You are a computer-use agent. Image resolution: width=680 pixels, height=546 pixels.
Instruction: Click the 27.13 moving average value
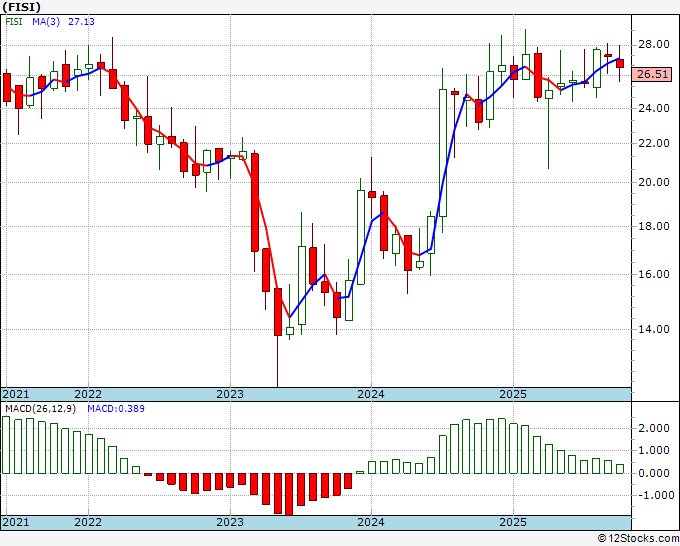81,22
